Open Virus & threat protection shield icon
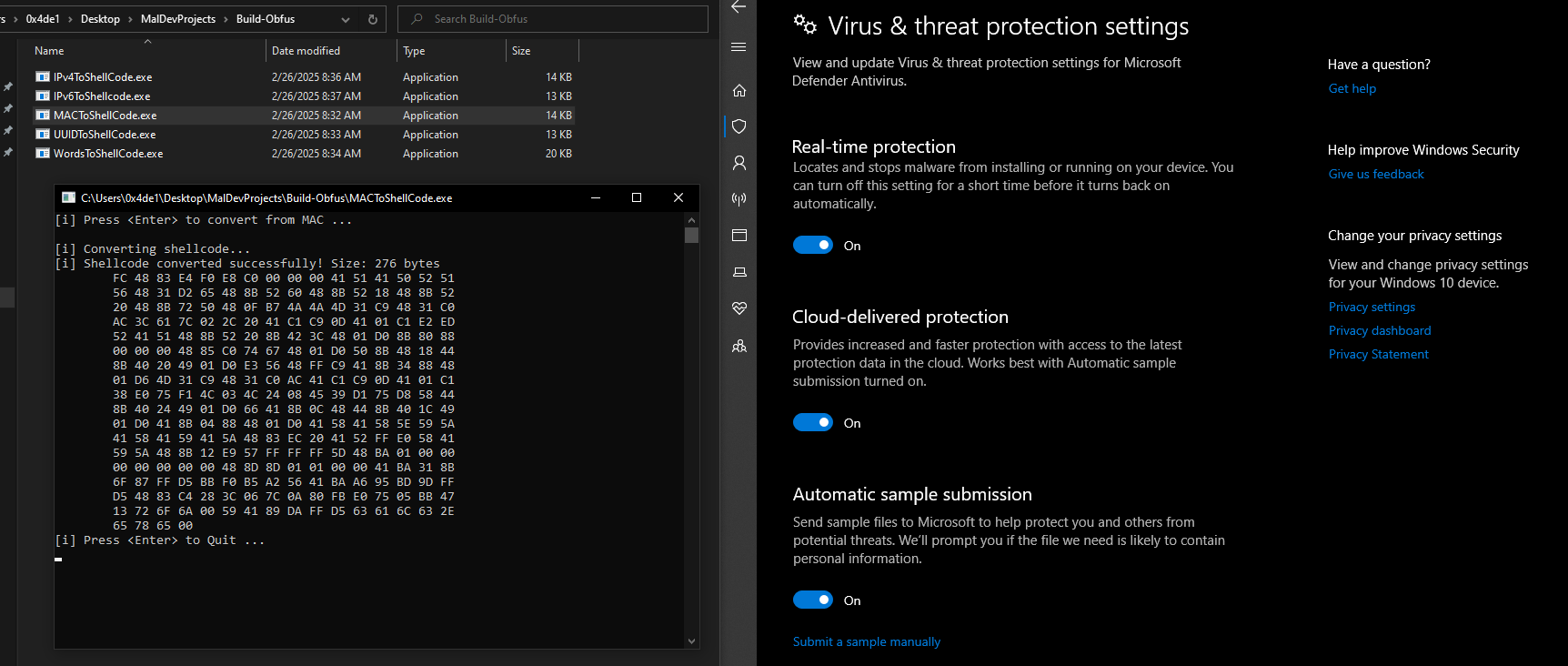 click(x=739, y=126)
